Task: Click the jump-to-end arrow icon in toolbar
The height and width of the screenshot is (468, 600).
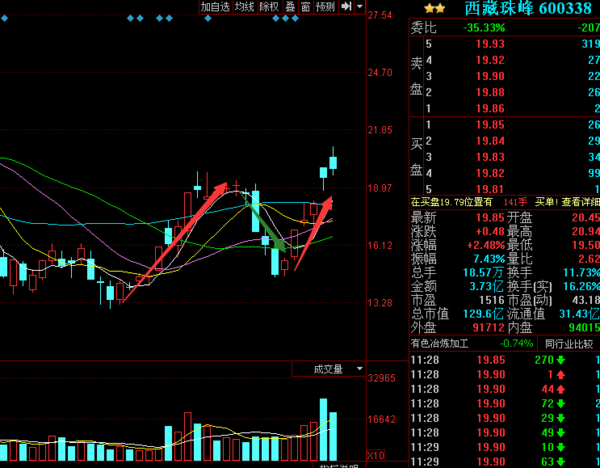Action: pos(346,7)
